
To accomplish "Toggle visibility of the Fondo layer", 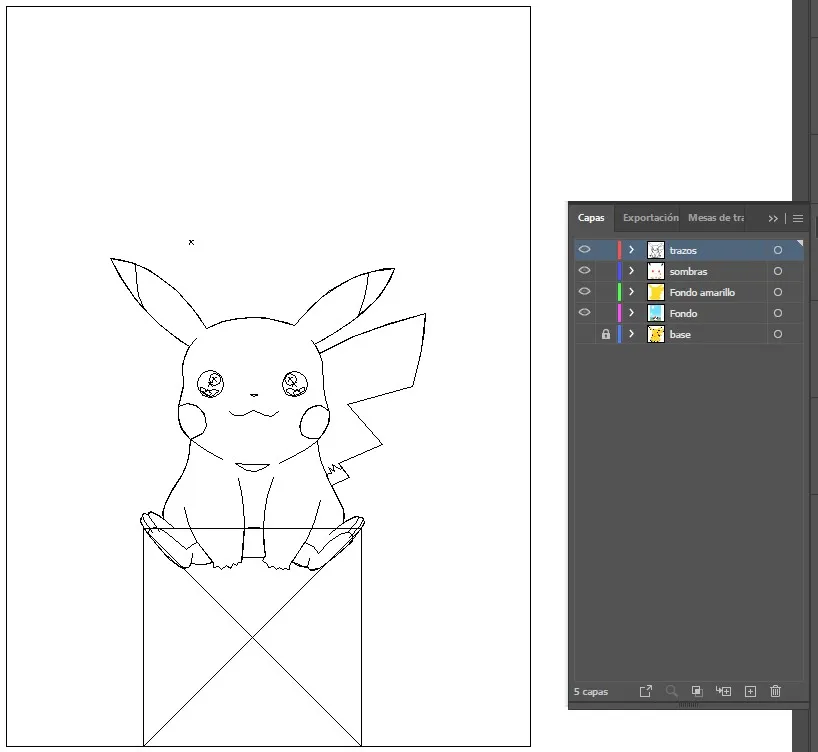I will (584, 312).
